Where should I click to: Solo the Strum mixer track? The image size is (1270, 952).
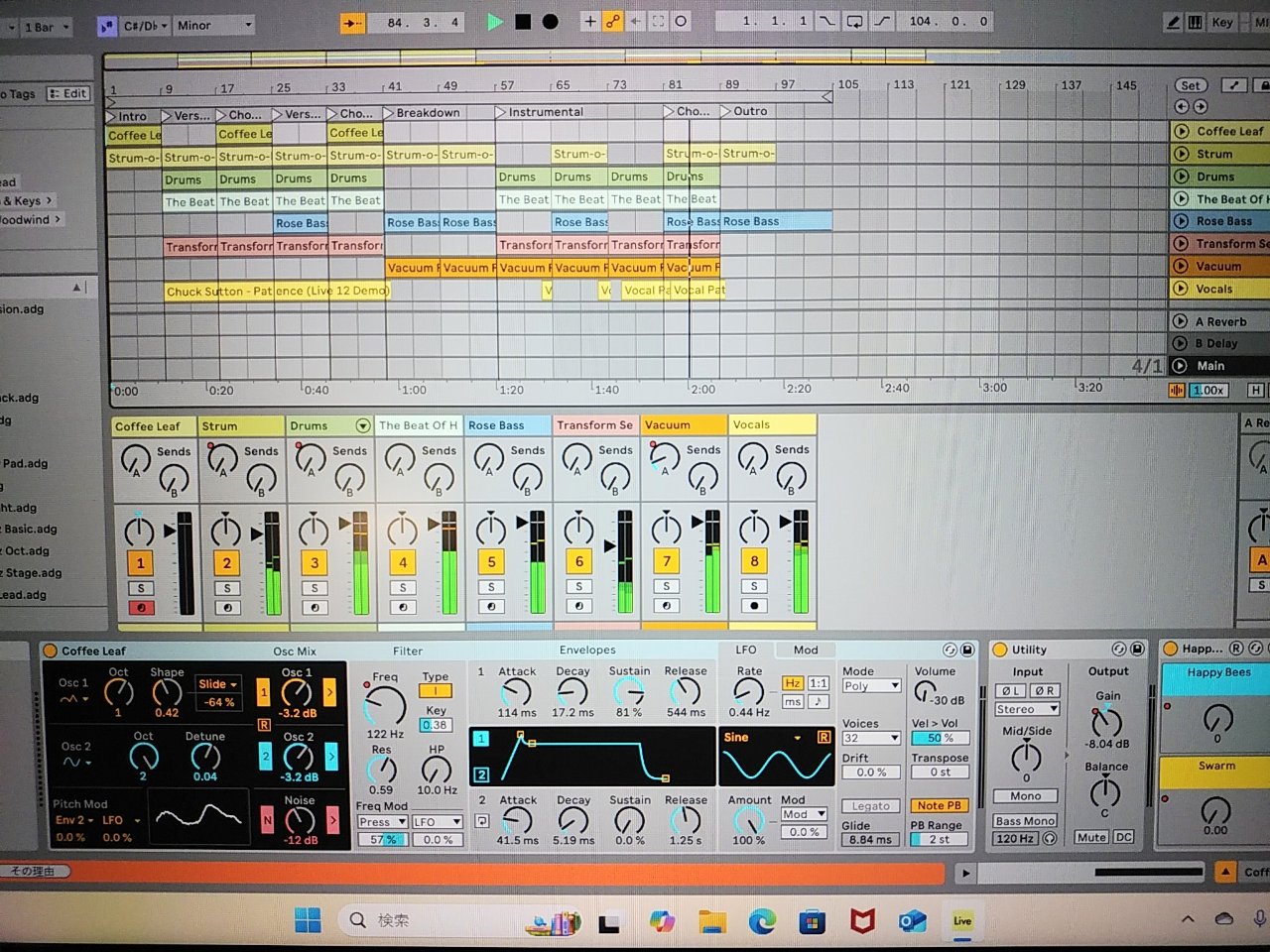click(227, 588)
